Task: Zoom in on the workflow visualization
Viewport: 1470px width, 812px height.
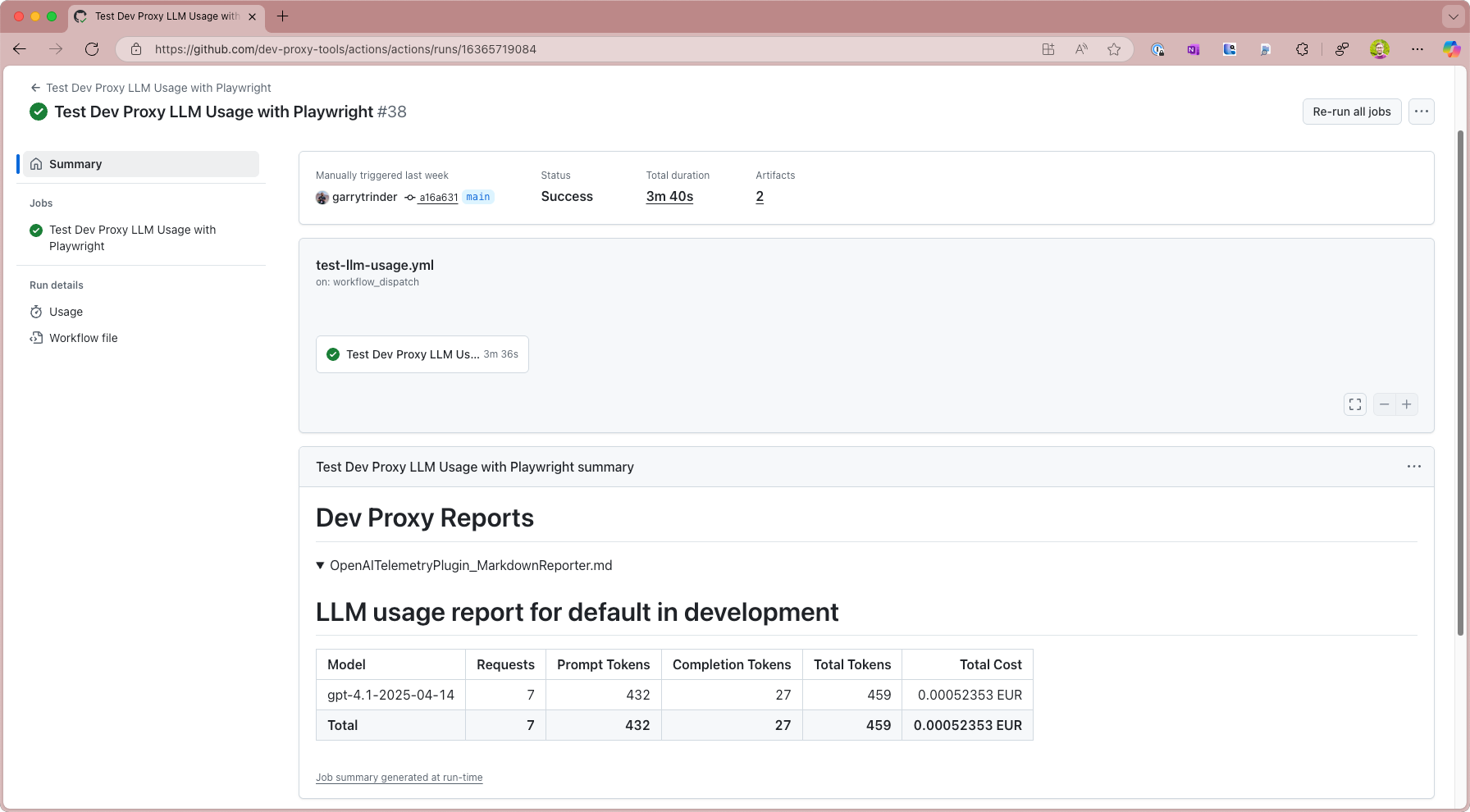Action: click(x=1407, y=404)
